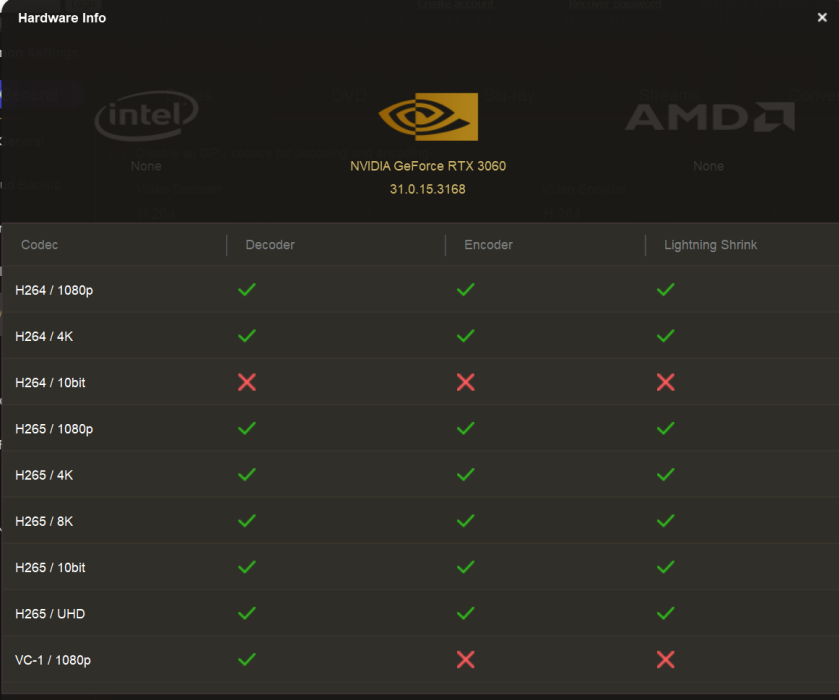Screen dimensions: 839x700
Task: Click H264 / 1080p decoder green checkmark
Action: coord(247,290)
